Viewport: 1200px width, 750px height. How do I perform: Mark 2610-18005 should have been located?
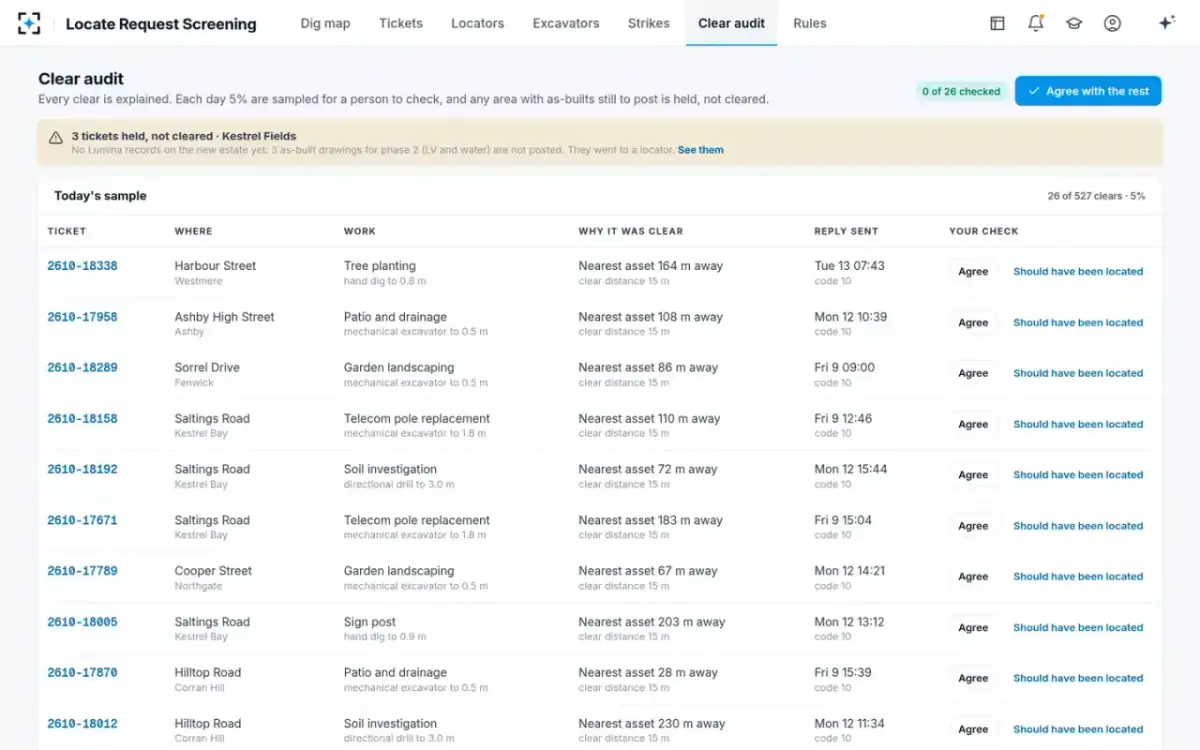(x=1078, y=628)
